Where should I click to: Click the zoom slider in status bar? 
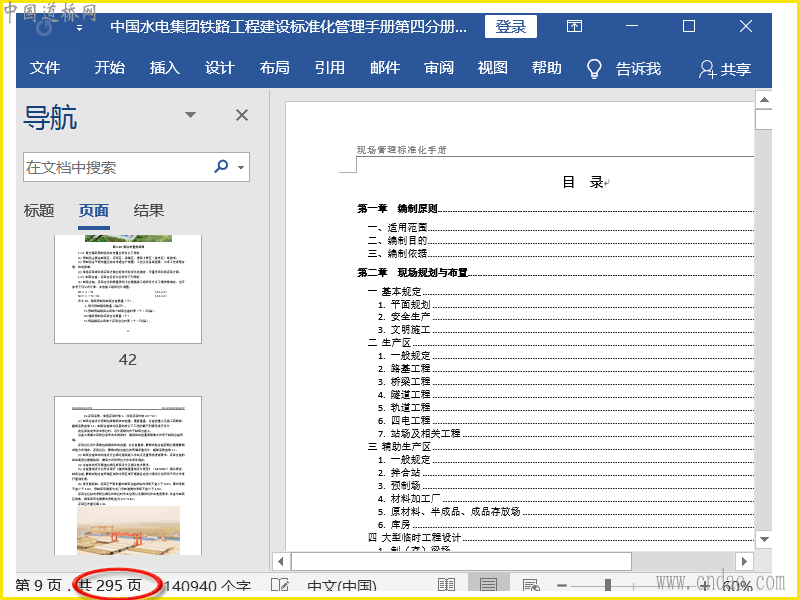(605, 585)
